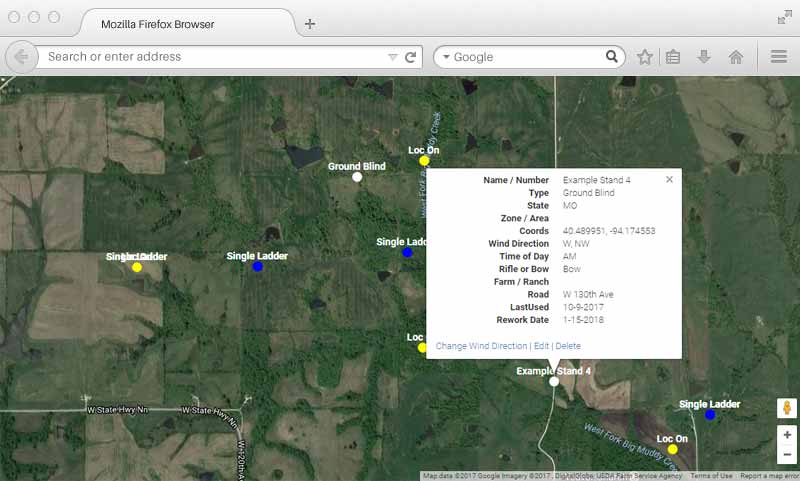The image size is (800, 481).
Task: Open the hamburger menu icon
Action: pyautogui.click(x=778, y=57)
